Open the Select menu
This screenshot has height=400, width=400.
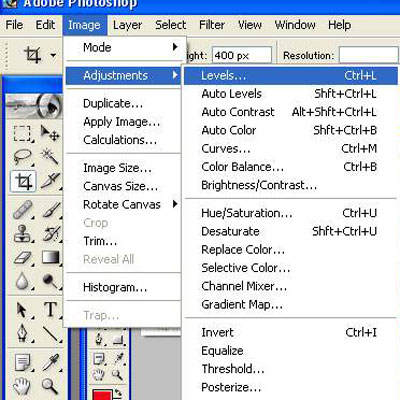171,25
